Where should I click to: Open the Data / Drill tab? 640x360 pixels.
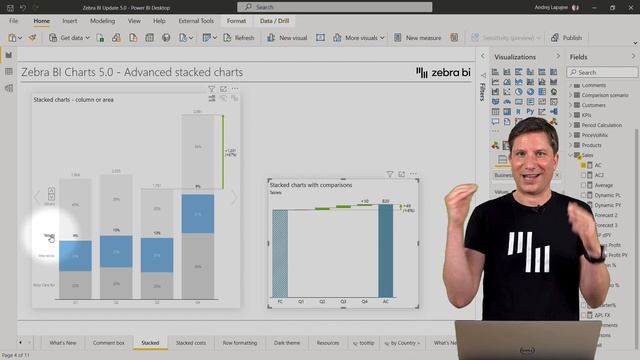pos(274,20)
